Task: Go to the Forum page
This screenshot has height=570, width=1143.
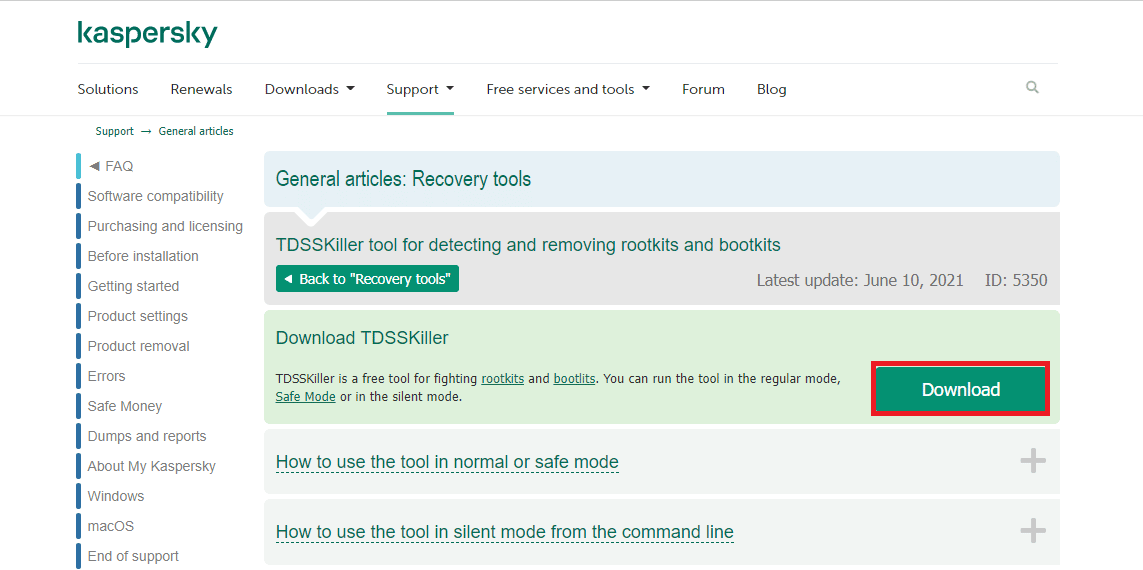Action: (x=703, y=89)
